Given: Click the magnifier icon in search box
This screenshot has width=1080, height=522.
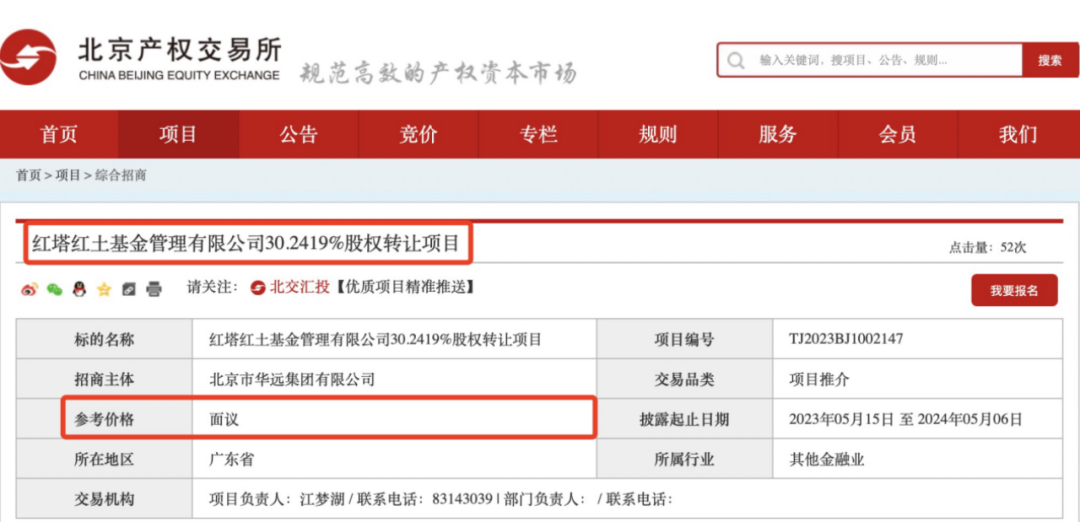Looking at the screenshot, I should pyautogui.click(x=736, y=61).
